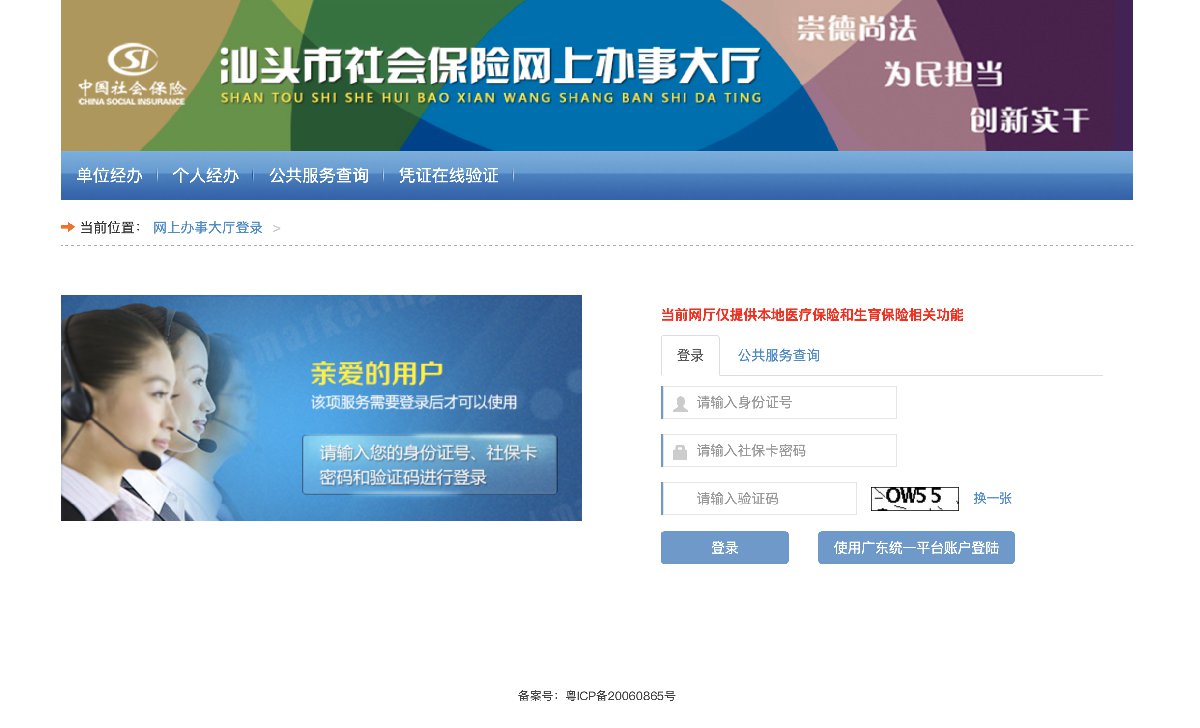Open the 个人经办 navigation menu
The height and width of the screenshot is (728, 1200).
pyautogui.click(x=205, y=176)
